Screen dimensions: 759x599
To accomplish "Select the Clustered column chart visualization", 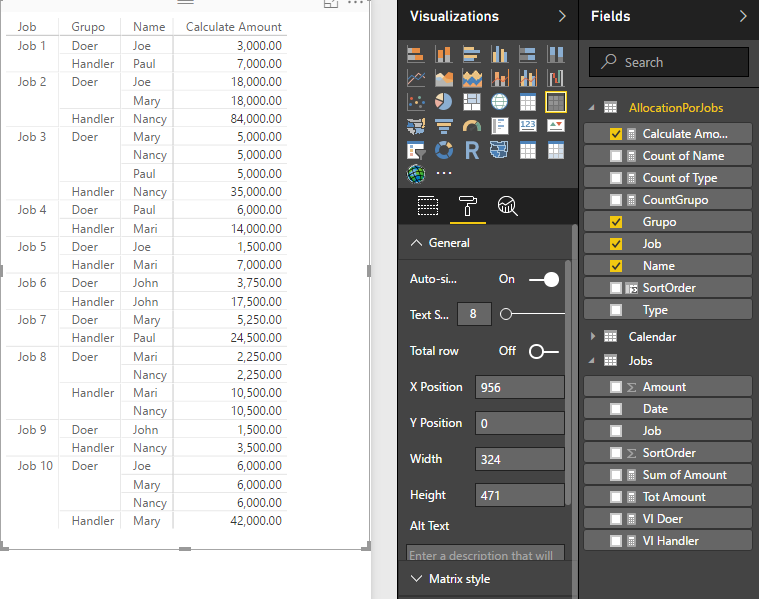I will click(500, 54).
